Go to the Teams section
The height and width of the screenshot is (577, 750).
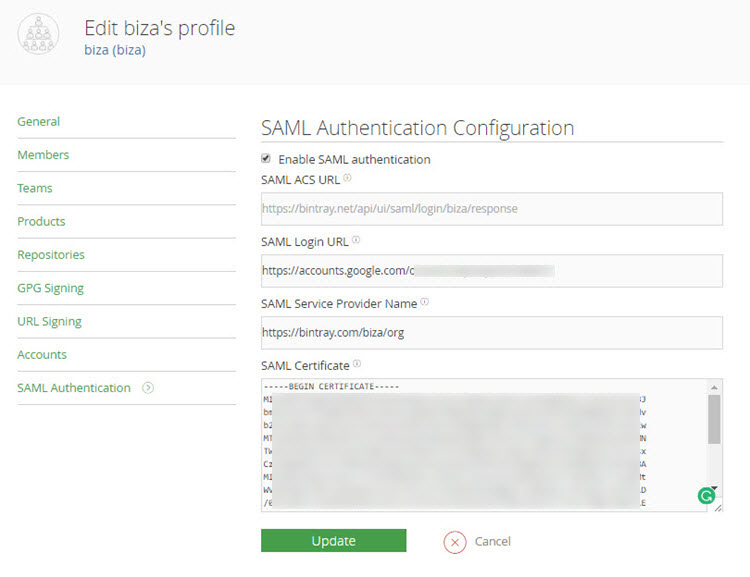pyautogui.click(x=34, y=188)
